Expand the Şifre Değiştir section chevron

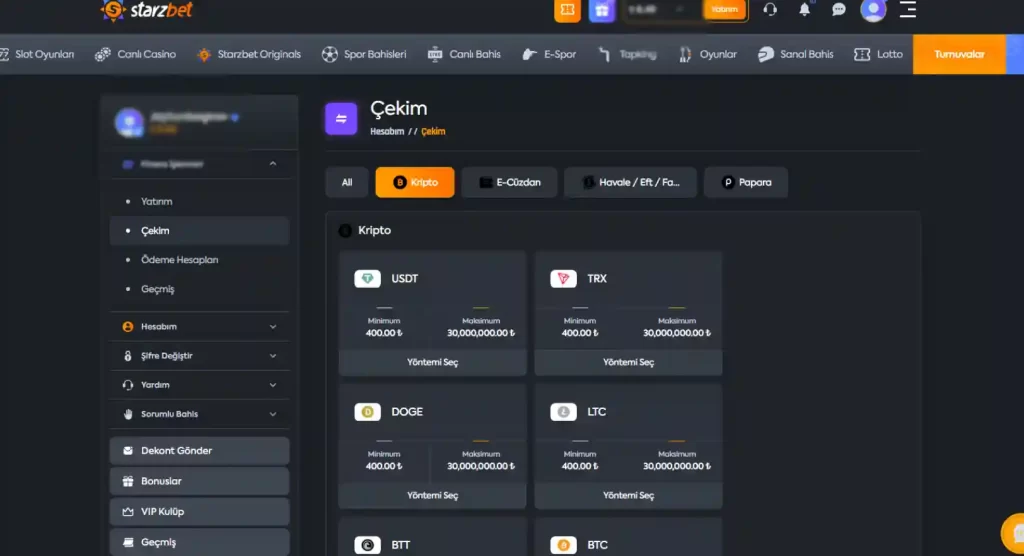(273, 356)
